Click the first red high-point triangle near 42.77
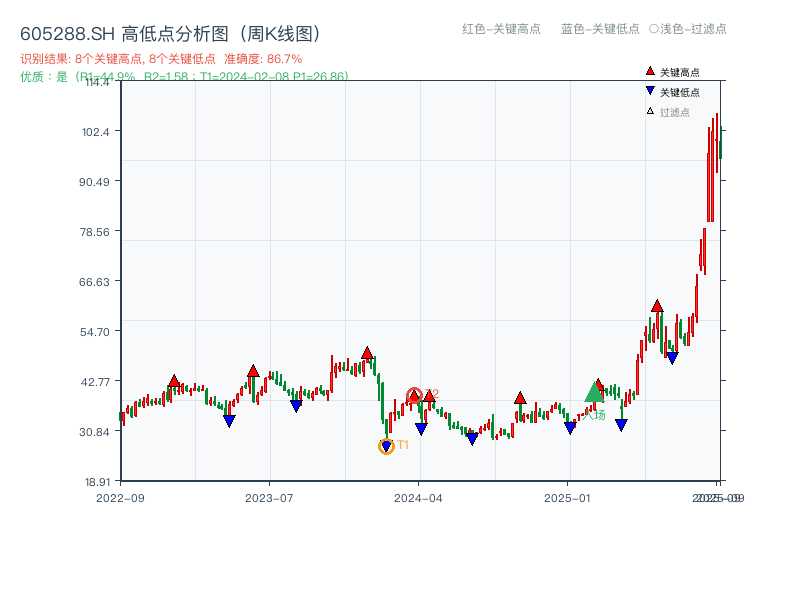The height and width of the screenshot is (600, 800). [174, 381]
